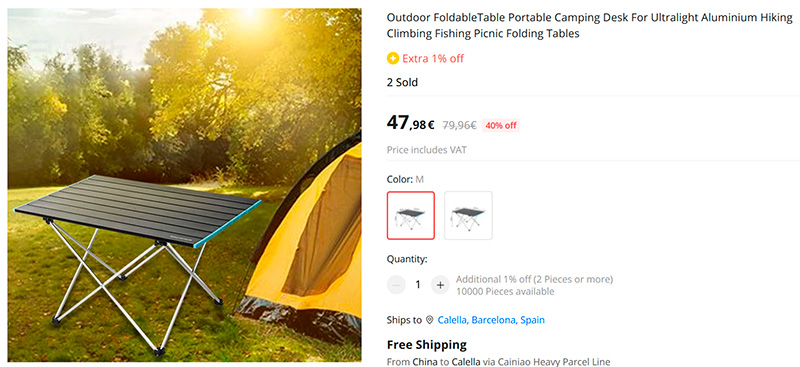Click the location pin icon next to Ships to
This screenshot has width=800, height=367.
[430, 320]
